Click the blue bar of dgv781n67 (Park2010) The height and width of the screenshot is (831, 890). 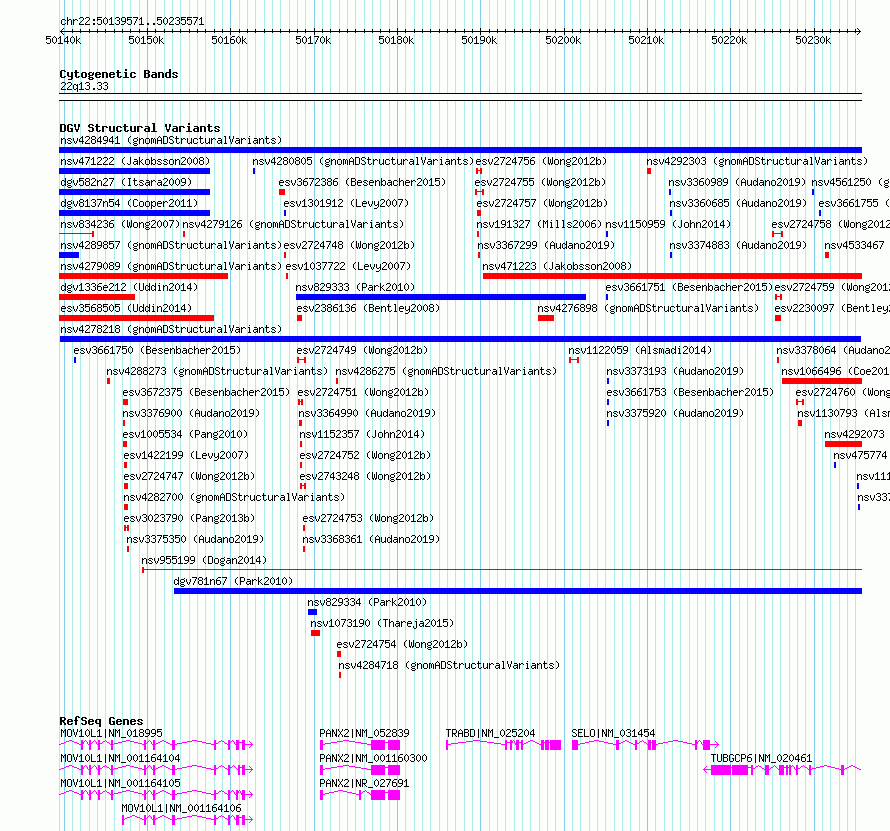tap(518, 591)
